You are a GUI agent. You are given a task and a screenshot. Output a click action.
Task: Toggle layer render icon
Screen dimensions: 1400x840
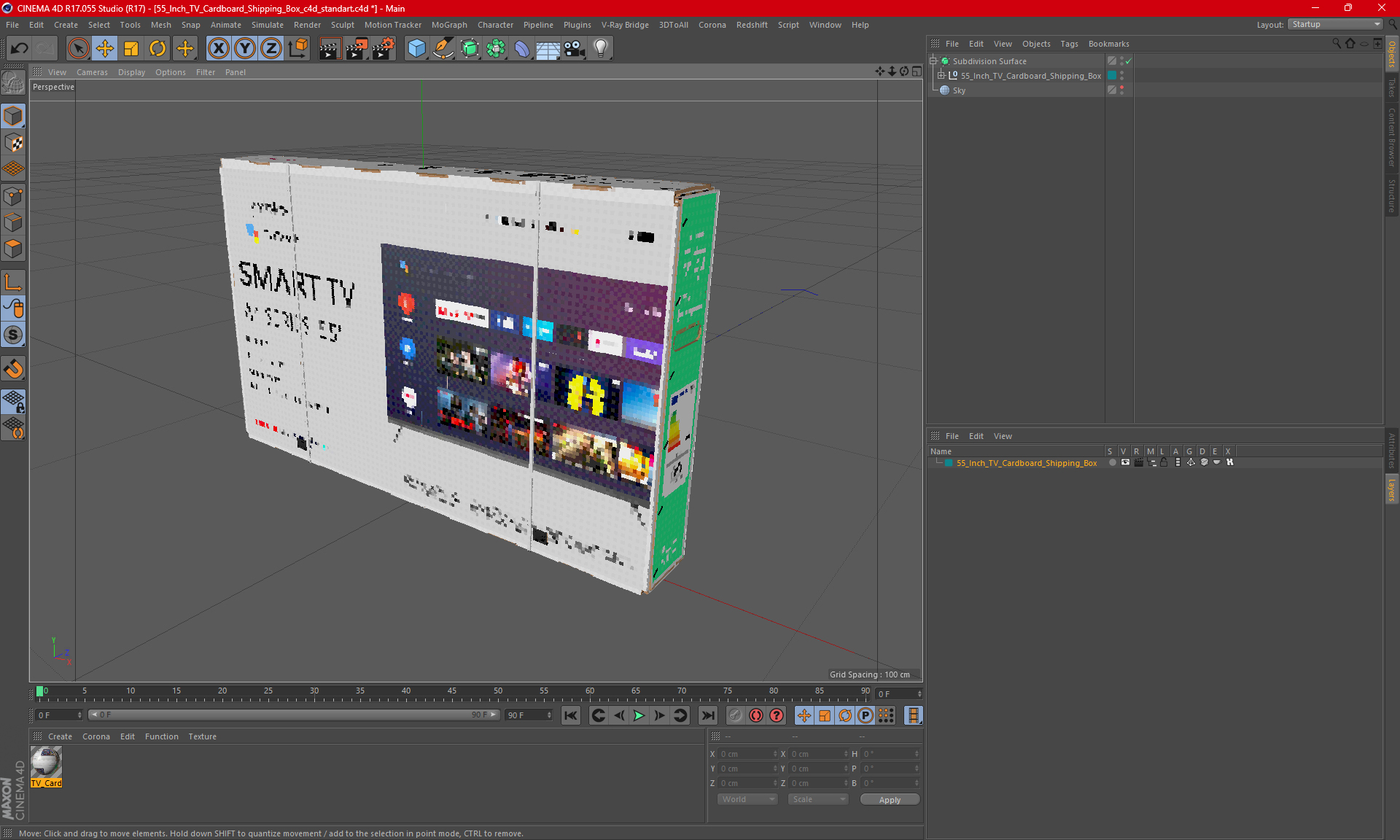point(1138,462)
